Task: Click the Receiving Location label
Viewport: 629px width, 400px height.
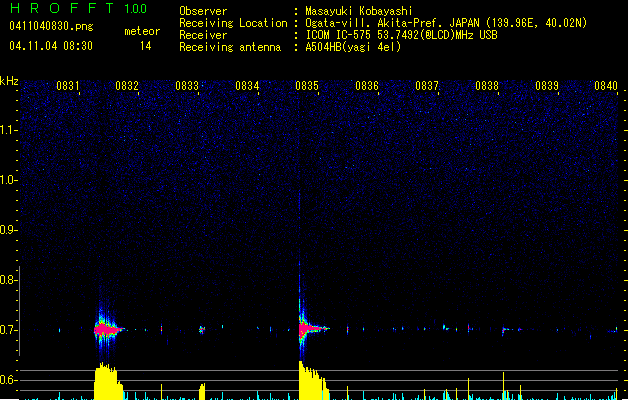Action: point(233,23)
